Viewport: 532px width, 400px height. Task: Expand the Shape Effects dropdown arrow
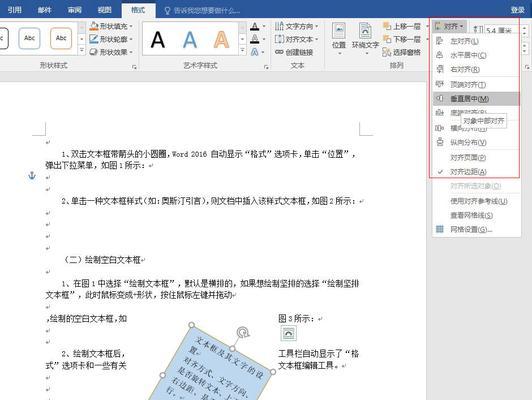pyautogui.click(x=131, y=52)
